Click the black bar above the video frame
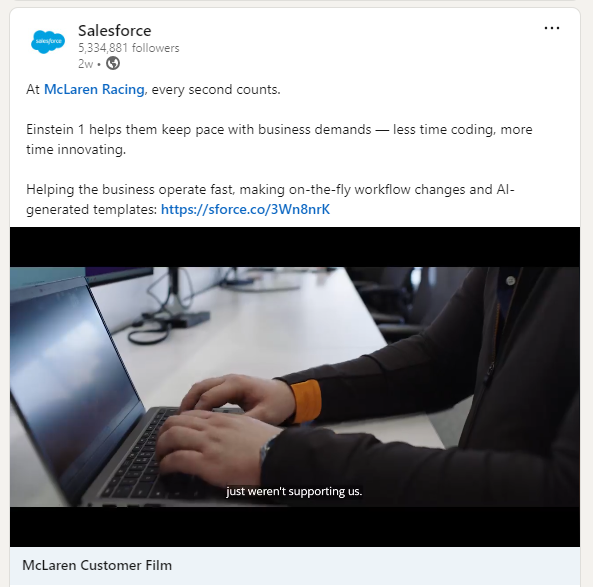Viewport: 593px width, 587px height. (295, 247)
